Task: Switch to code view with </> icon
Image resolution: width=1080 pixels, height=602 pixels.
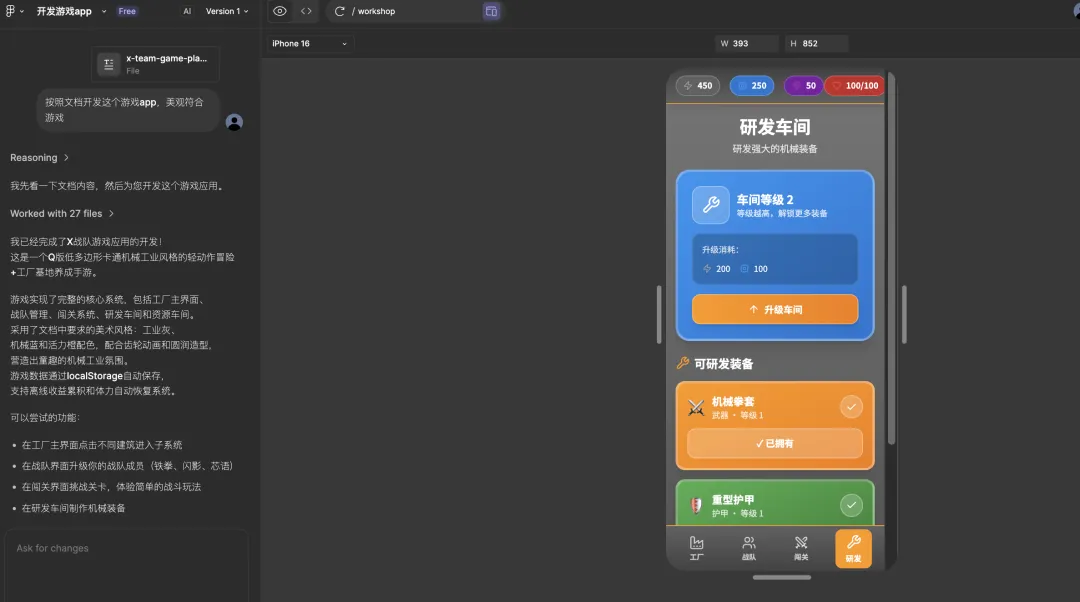Action: pyautogui.click(x=306, y=11)
